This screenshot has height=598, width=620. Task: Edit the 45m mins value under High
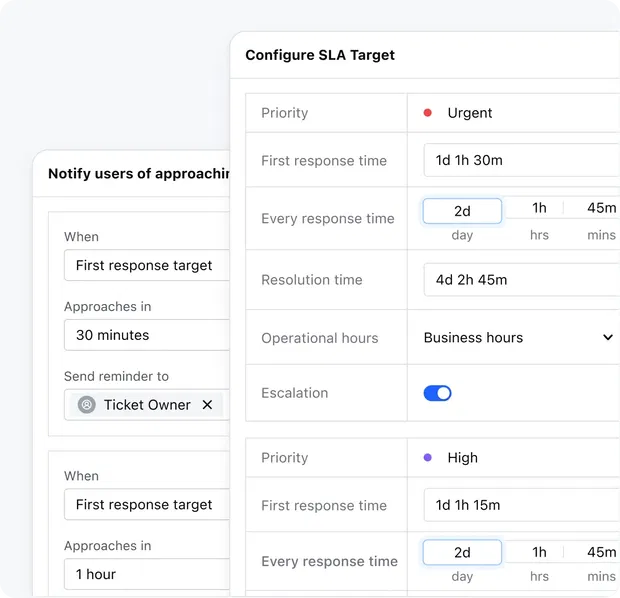601,553
